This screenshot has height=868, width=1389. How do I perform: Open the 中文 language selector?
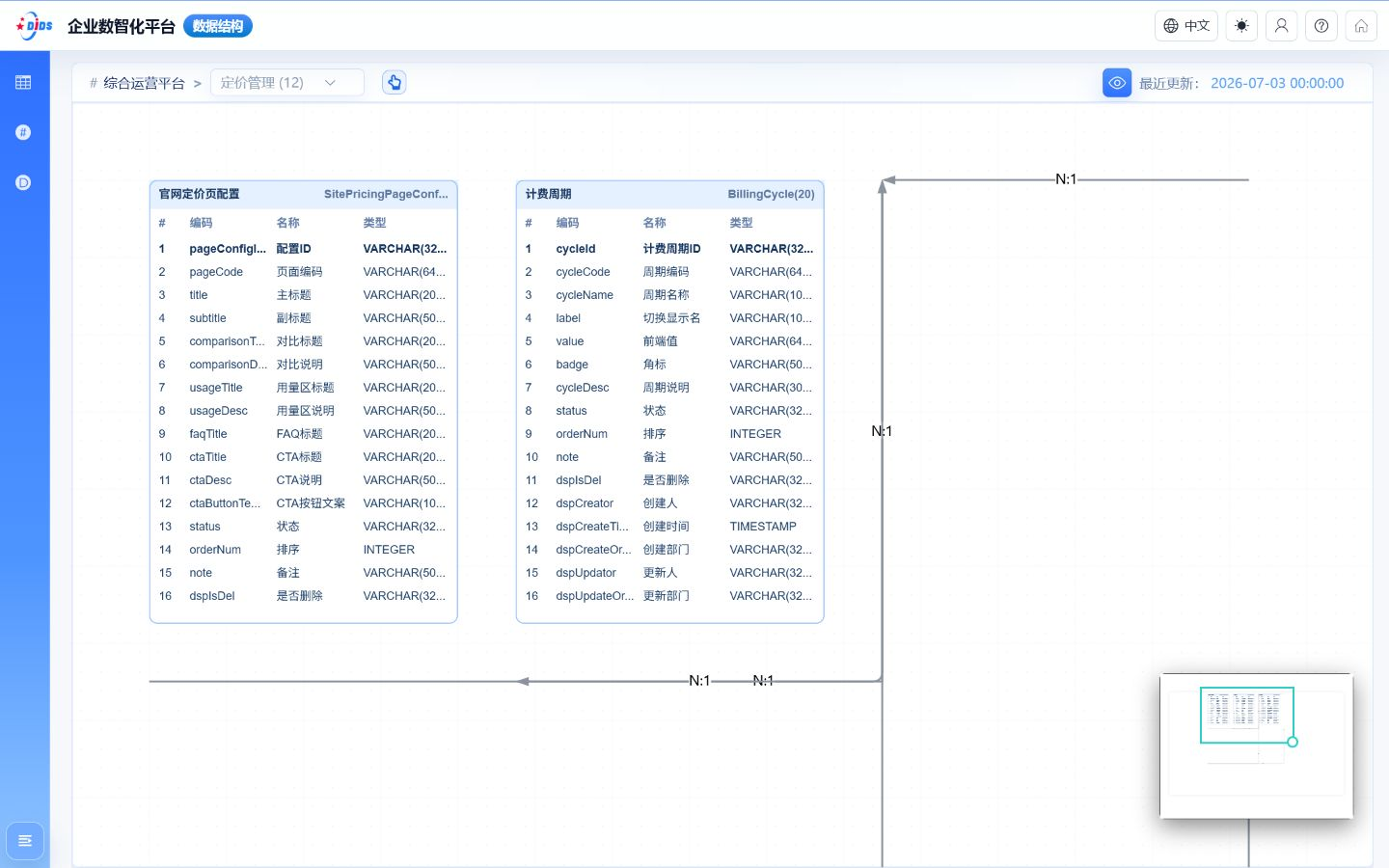click(1186, 26)
